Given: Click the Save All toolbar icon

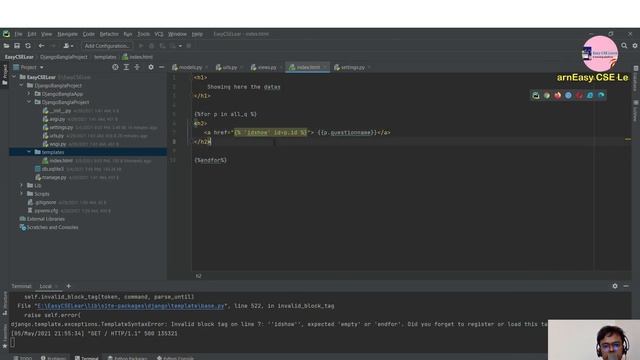Looking at the screenshot, I should coord(17,46).
